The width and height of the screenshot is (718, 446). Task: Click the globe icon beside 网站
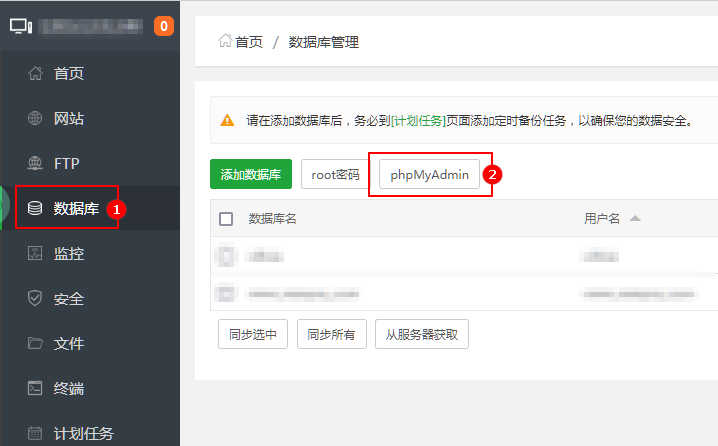[35, 118]
